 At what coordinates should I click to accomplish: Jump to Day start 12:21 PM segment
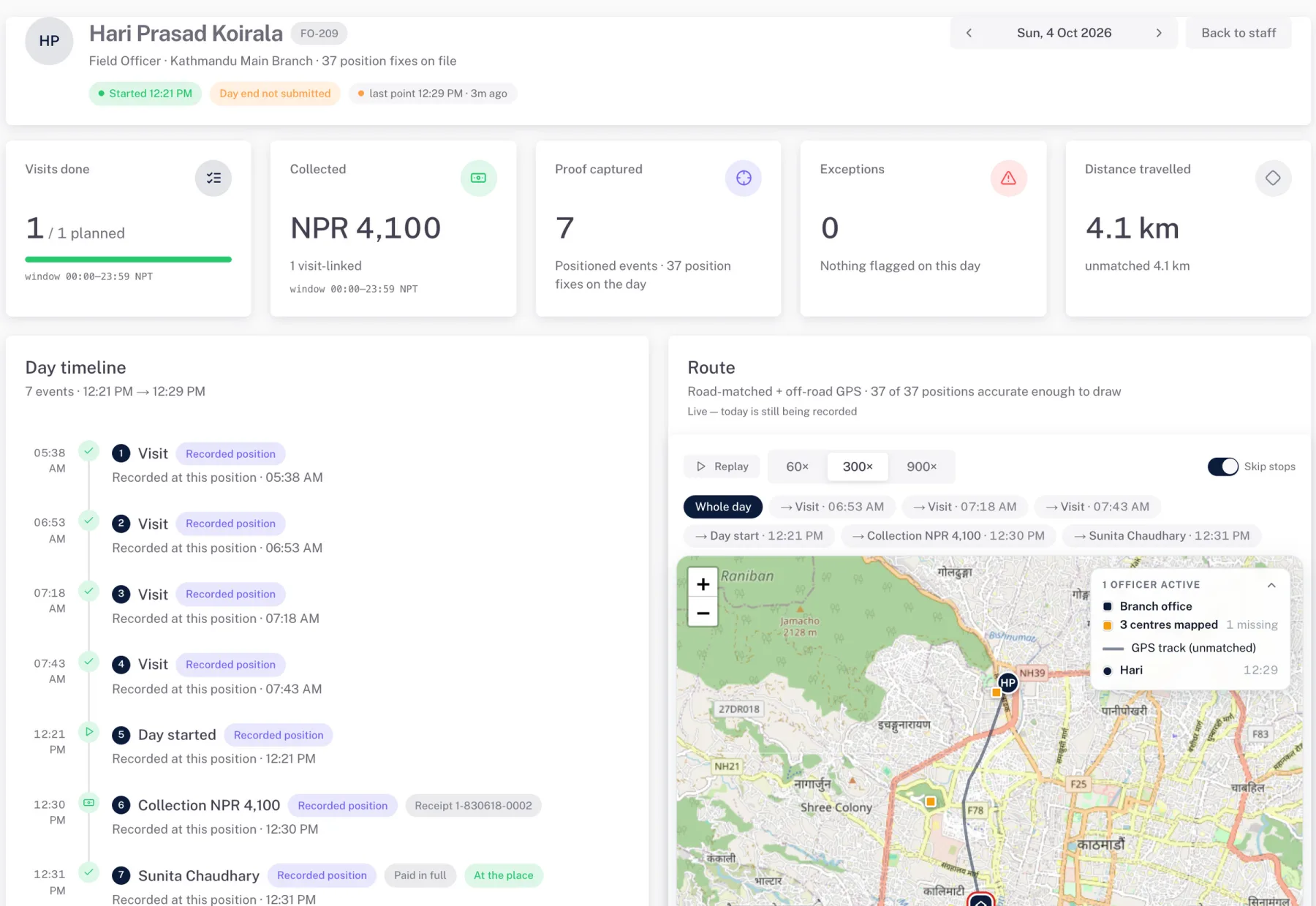point(759,536)
